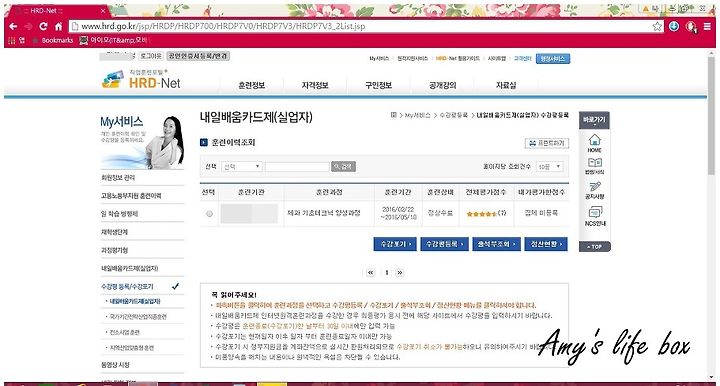The width and height of the screenshot is (720, 386).
Task: Click the 훈련기관 column header
Action: click(251, 193)
